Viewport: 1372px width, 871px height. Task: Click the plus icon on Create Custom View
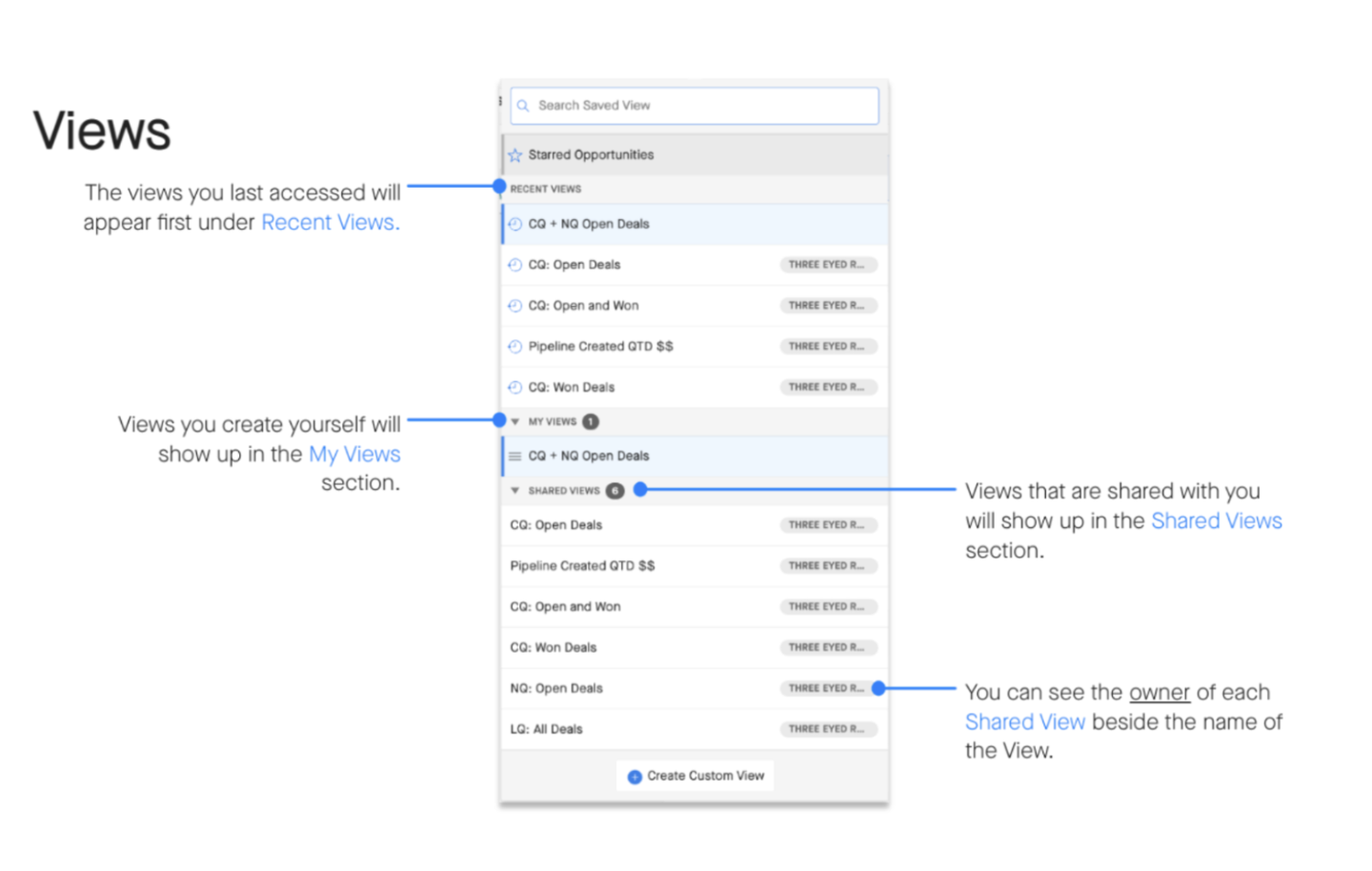pos(635,777)
